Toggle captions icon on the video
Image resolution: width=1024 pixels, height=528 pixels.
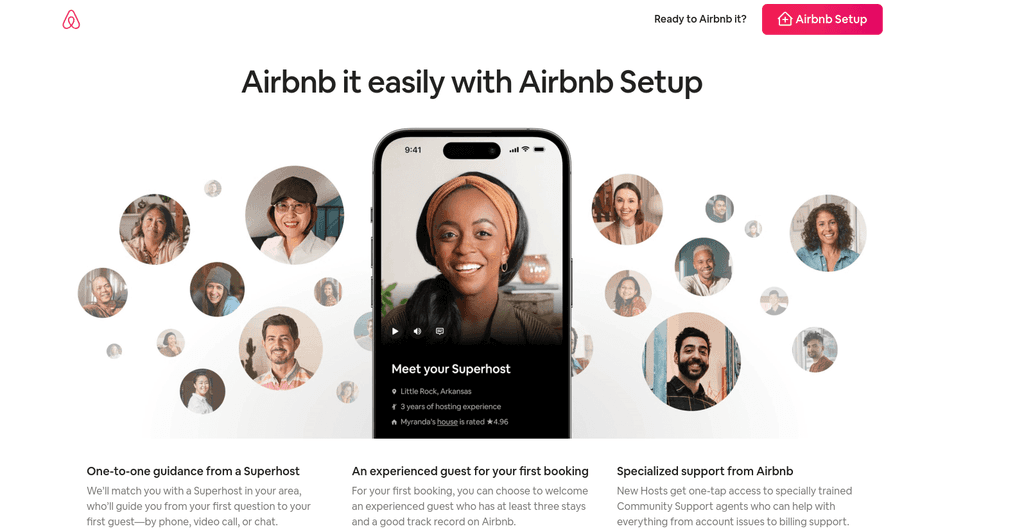(440, 331)
